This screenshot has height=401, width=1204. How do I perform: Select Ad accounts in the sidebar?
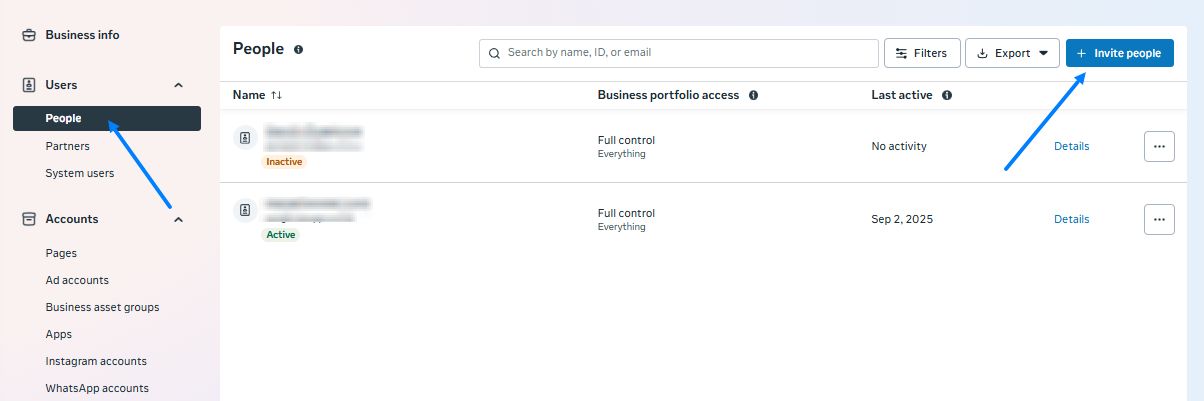tap(77, 280)
